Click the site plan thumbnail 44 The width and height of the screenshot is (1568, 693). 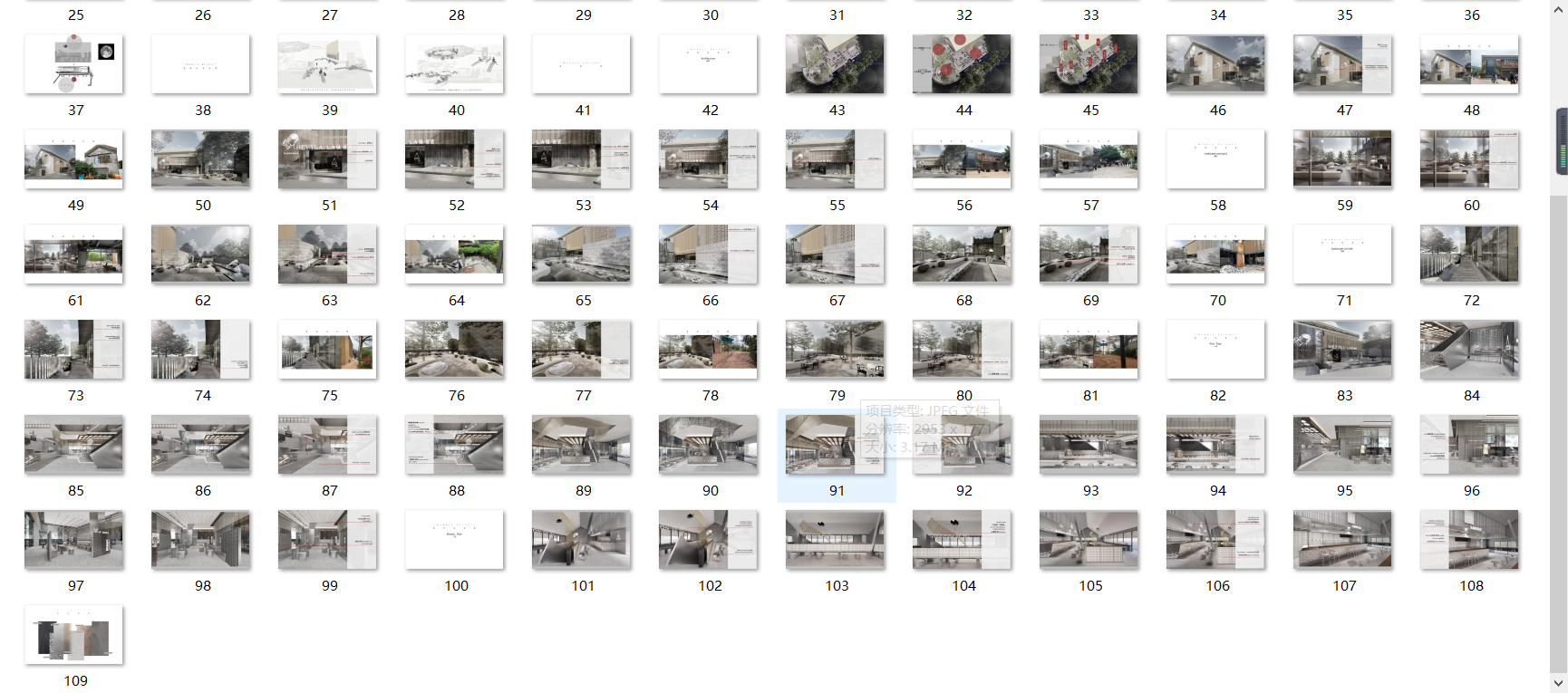[x=962, y=64]
